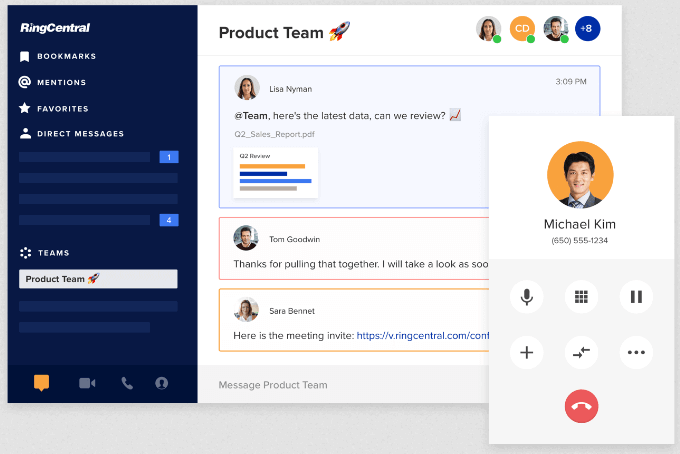The width and height of the screenshot is (680, 454).
Task: Open the Q2 Review file thumbnail
Action: pos(275,173)
